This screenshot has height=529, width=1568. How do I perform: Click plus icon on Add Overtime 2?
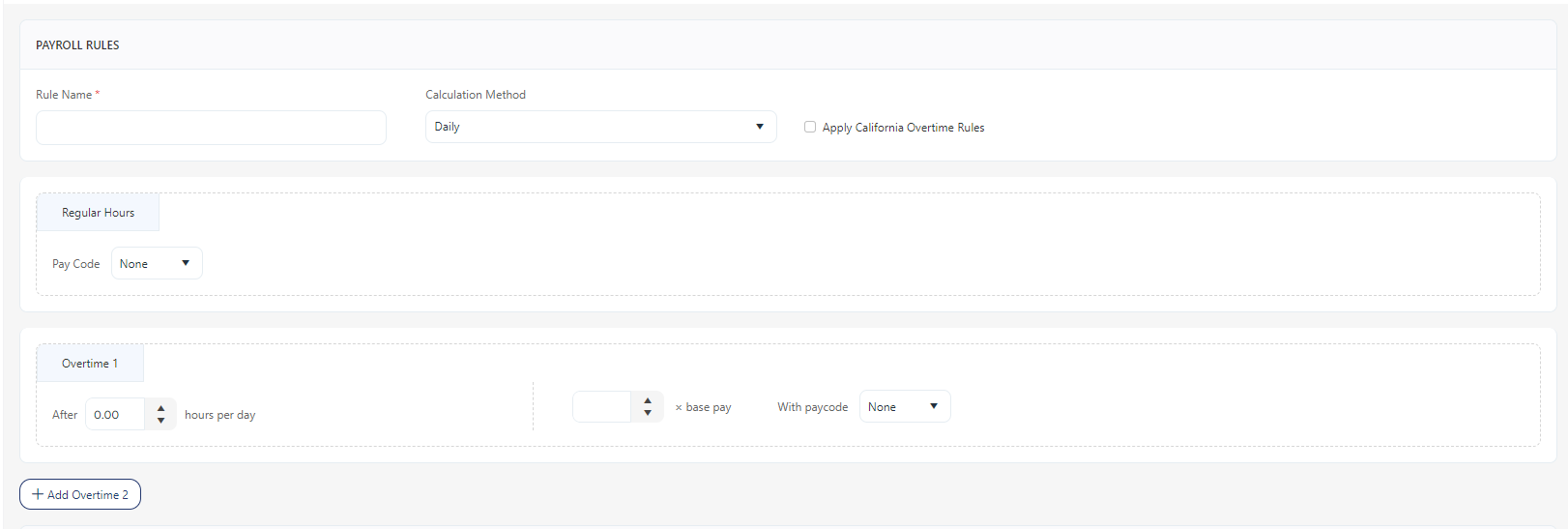point(38,494)
